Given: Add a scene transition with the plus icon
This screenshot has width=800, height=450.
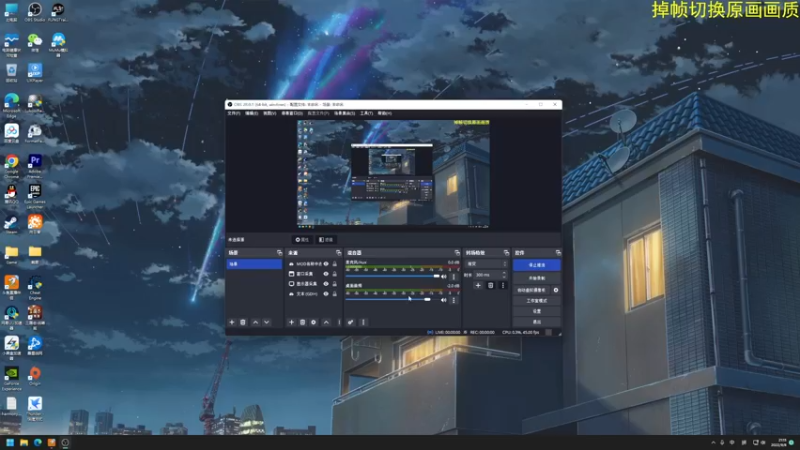Looking at the screenshot, I should tap(478, 285).
